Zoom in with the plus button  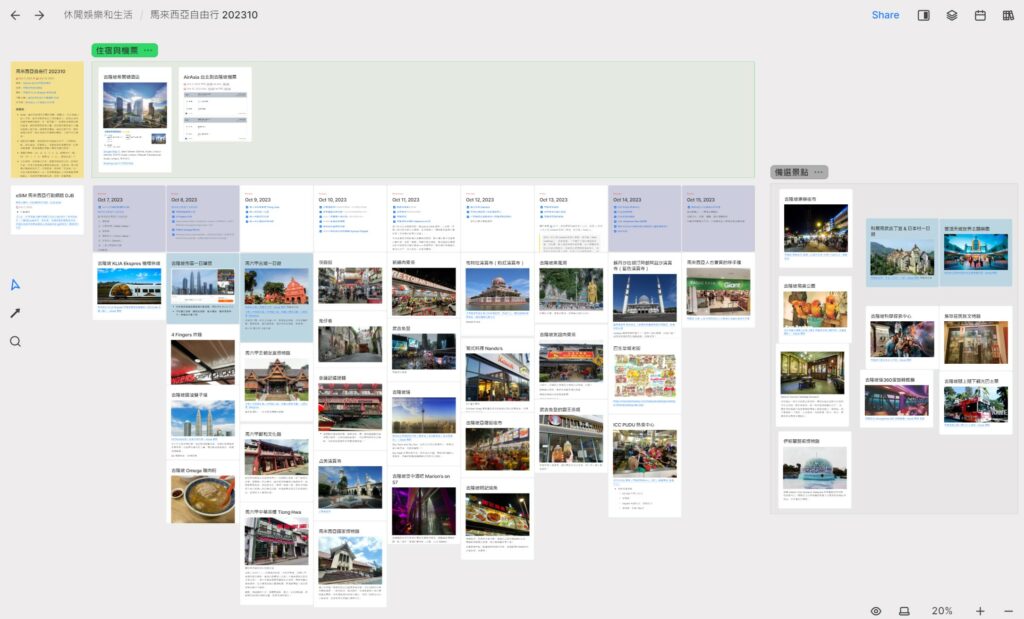click(980, 611)
